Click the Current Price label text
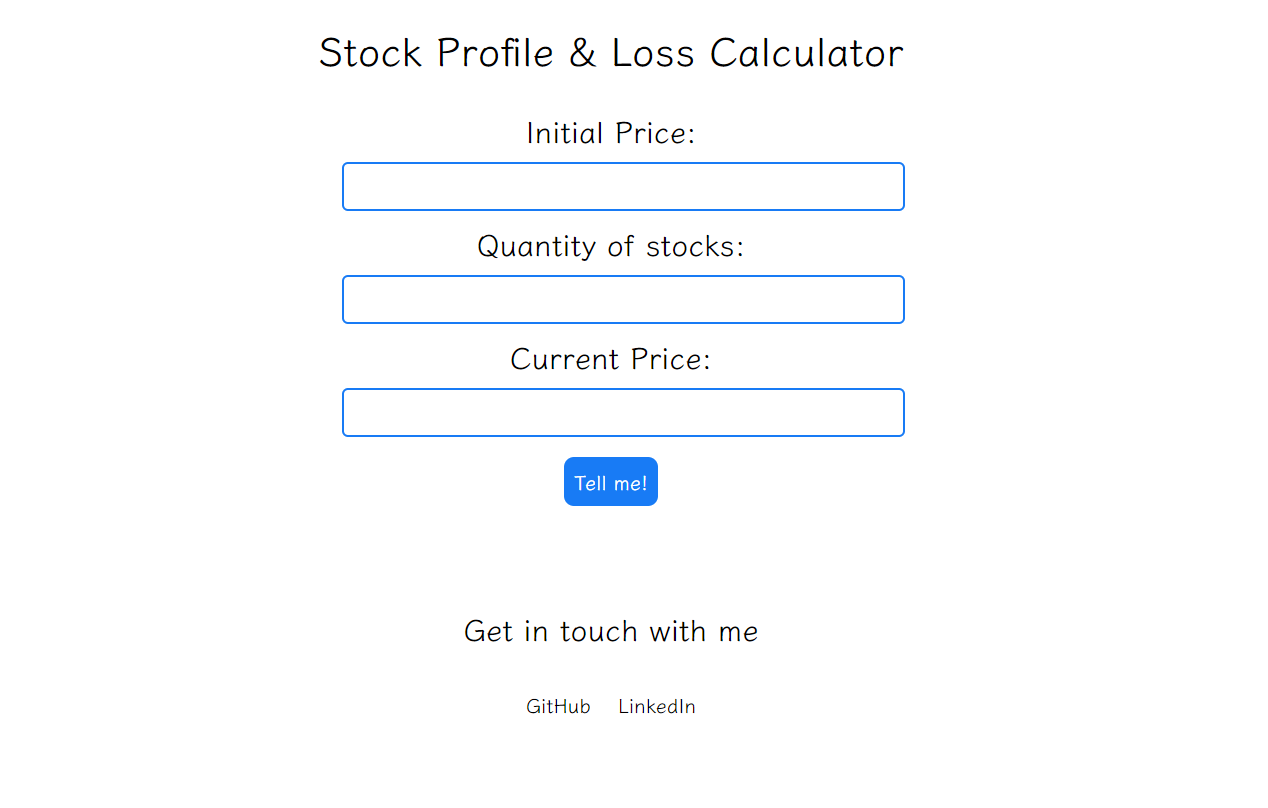Viewport: 1268px width, 808px height. [610, 359]
